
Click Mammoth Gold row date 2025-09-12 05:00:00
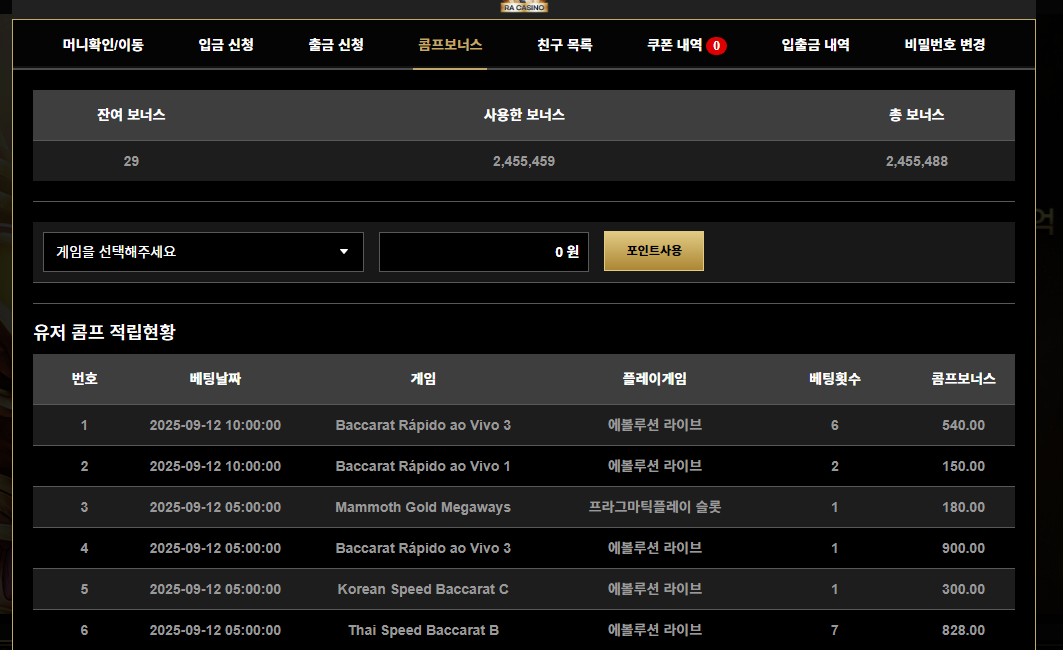coord(215,507)
